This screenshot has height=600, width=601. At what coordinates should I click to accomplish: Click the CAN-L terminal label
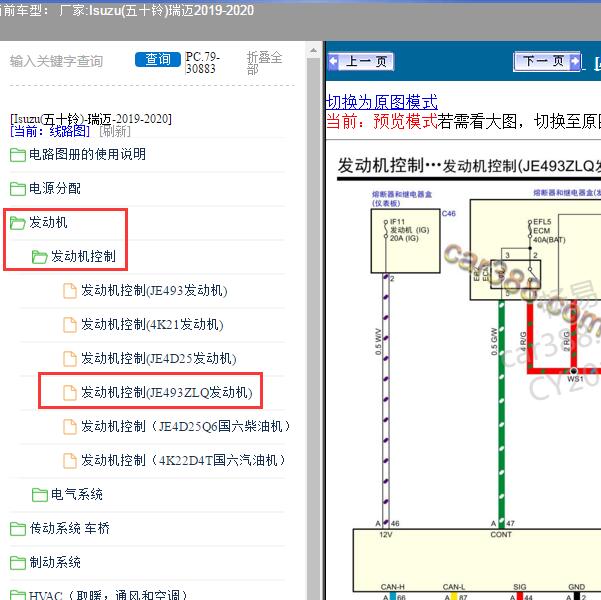point(453,587)
